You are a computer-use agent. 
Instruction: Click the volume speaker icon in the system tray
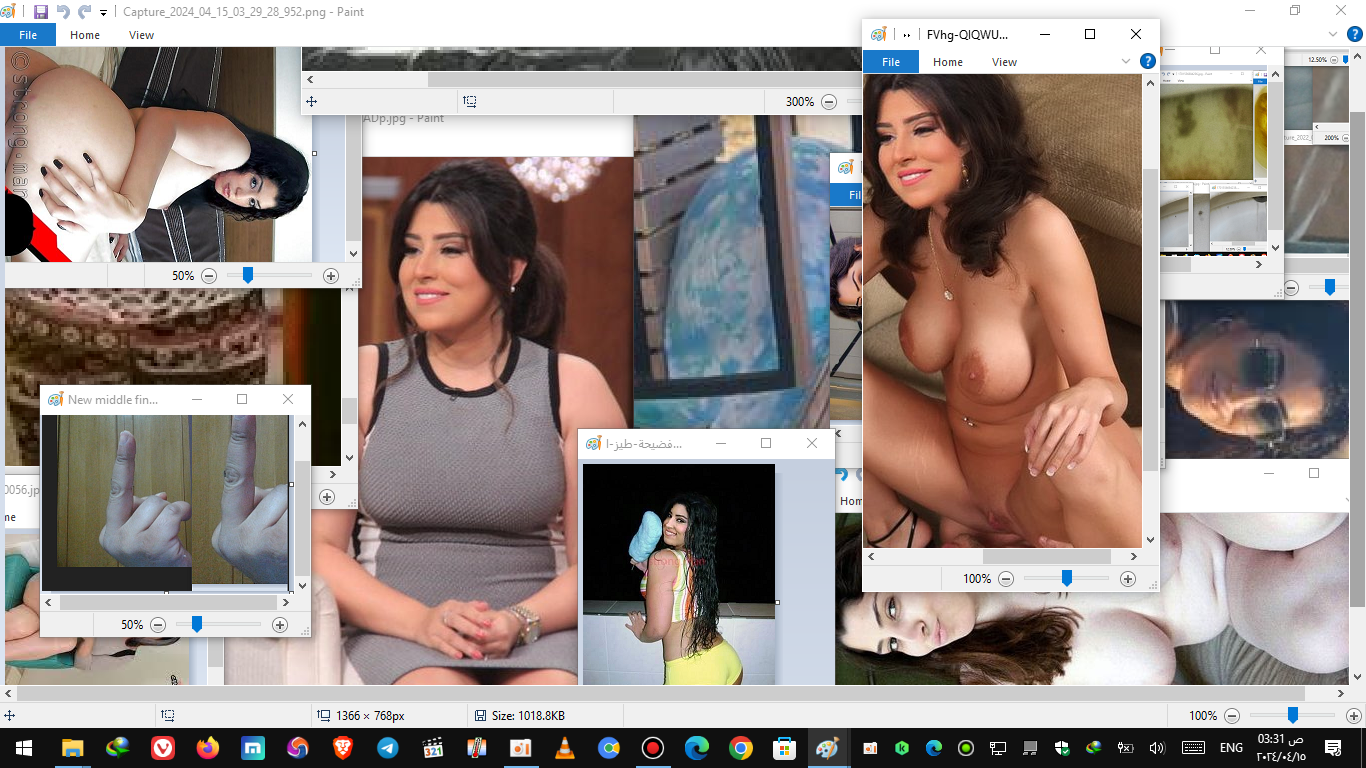(x=1157, y=748)
